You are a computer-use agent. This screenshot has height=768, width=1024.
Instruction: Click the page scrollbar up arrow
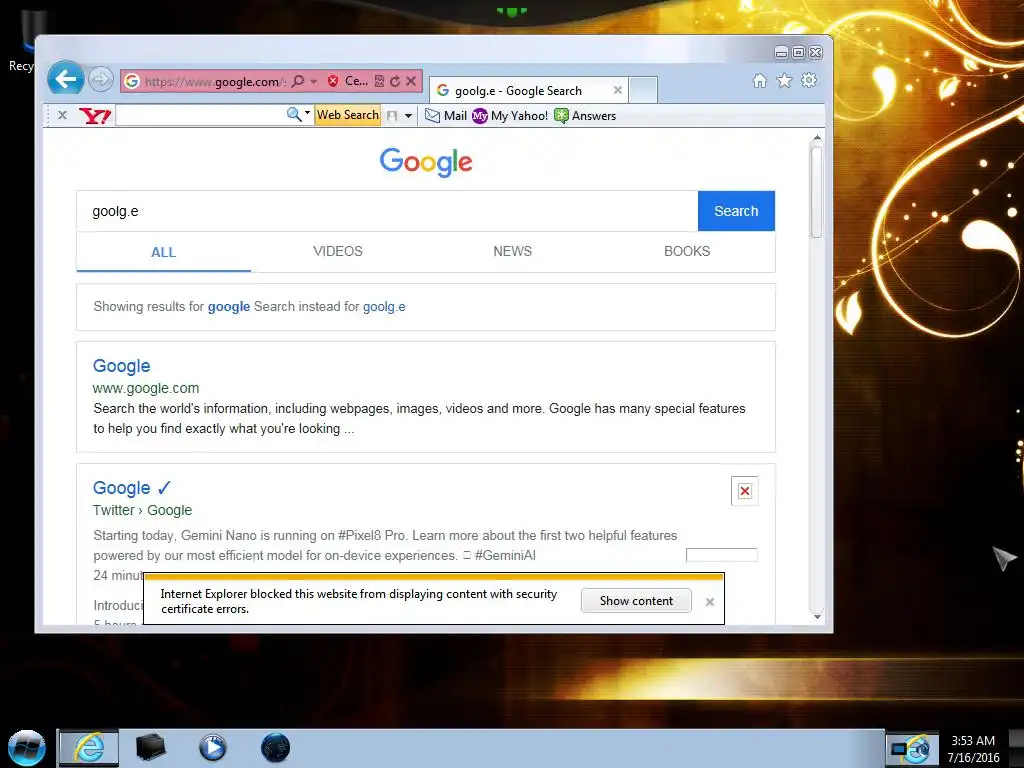[816, 138]
